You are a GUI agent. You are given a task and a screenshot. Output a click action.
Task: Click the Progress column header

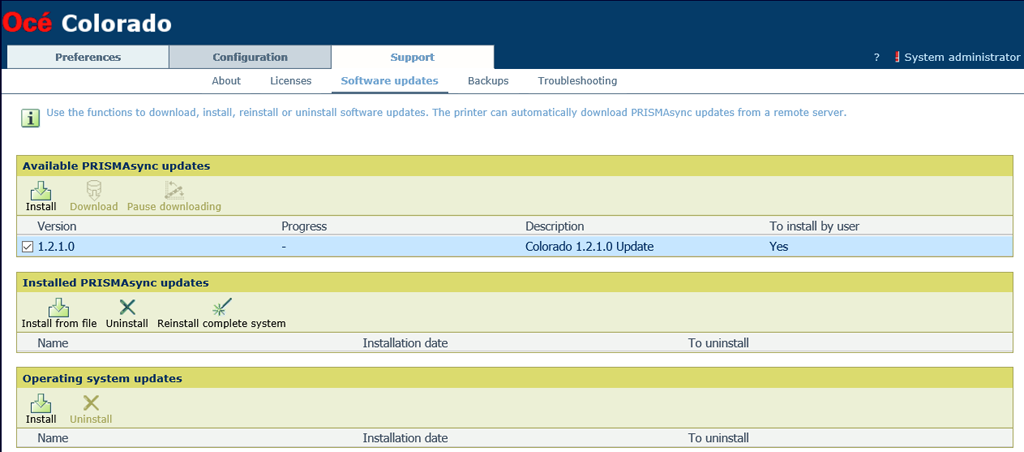click(x=304, y=227)
